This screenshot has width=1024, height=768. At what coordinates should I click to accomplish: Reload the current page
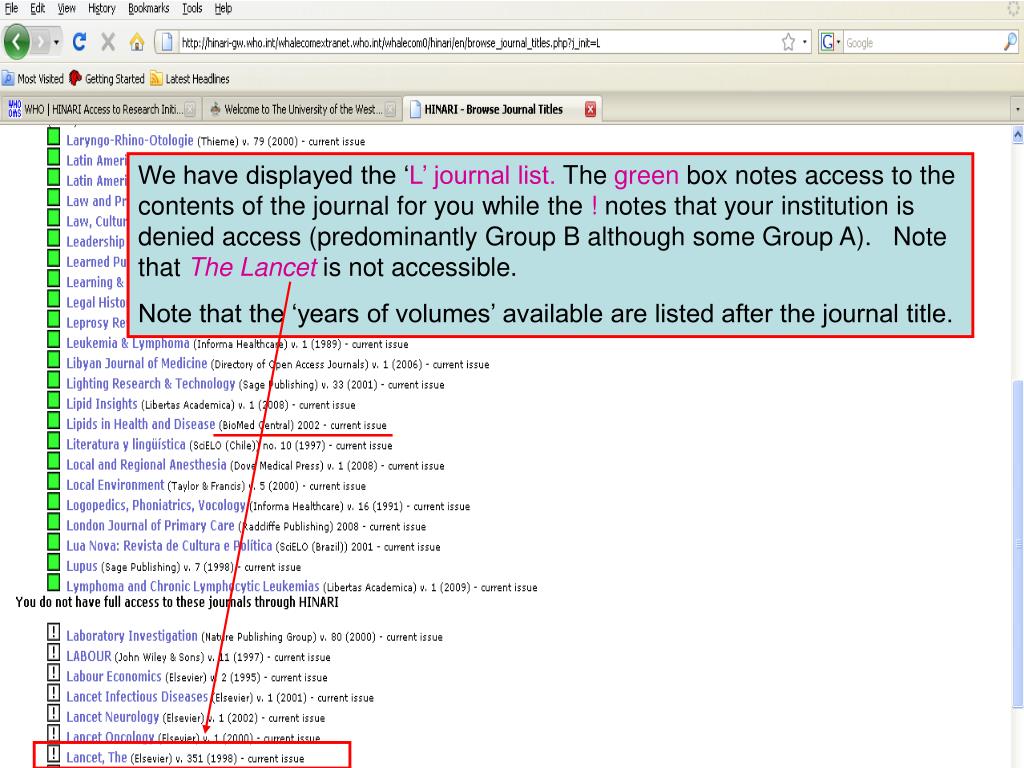coord(79,42)
